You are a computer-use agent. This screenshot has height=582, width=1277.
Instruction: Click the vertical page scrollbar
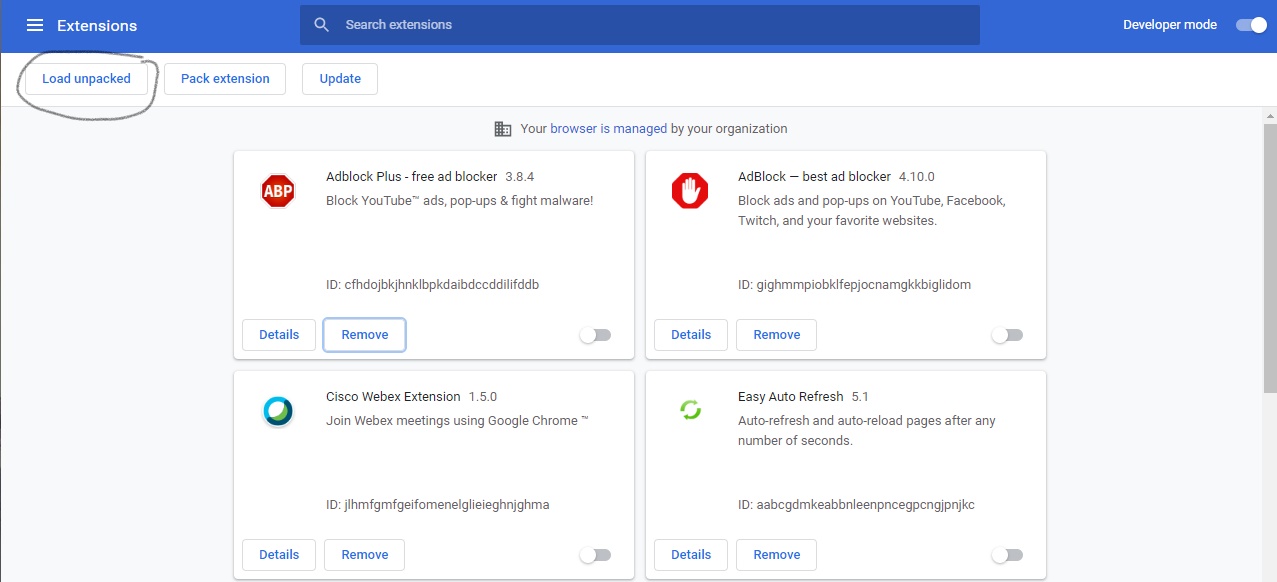pos(1270,260)
